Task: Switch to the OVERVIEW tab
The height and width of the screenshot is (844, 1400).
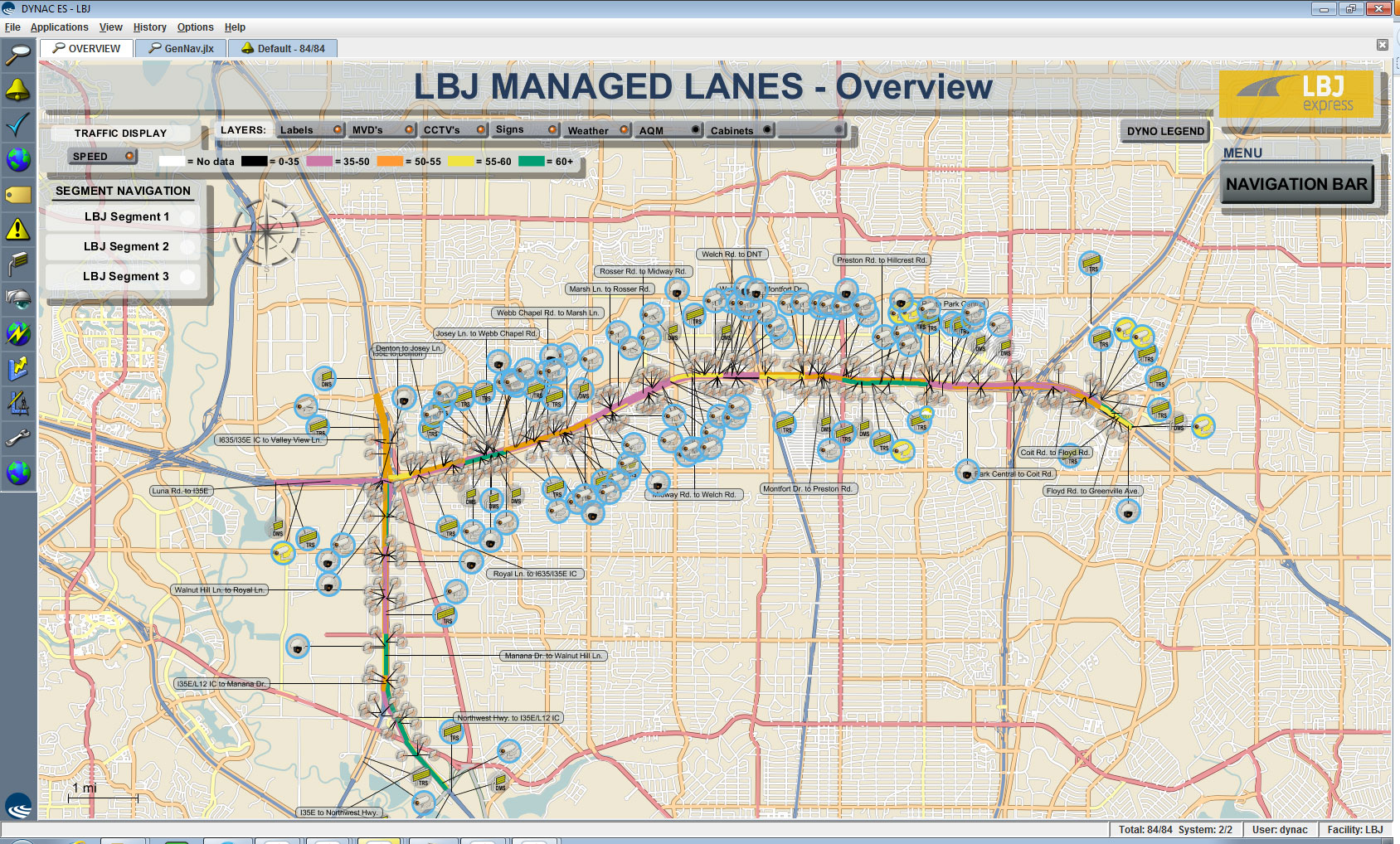Action: click(x=86, y=49)
